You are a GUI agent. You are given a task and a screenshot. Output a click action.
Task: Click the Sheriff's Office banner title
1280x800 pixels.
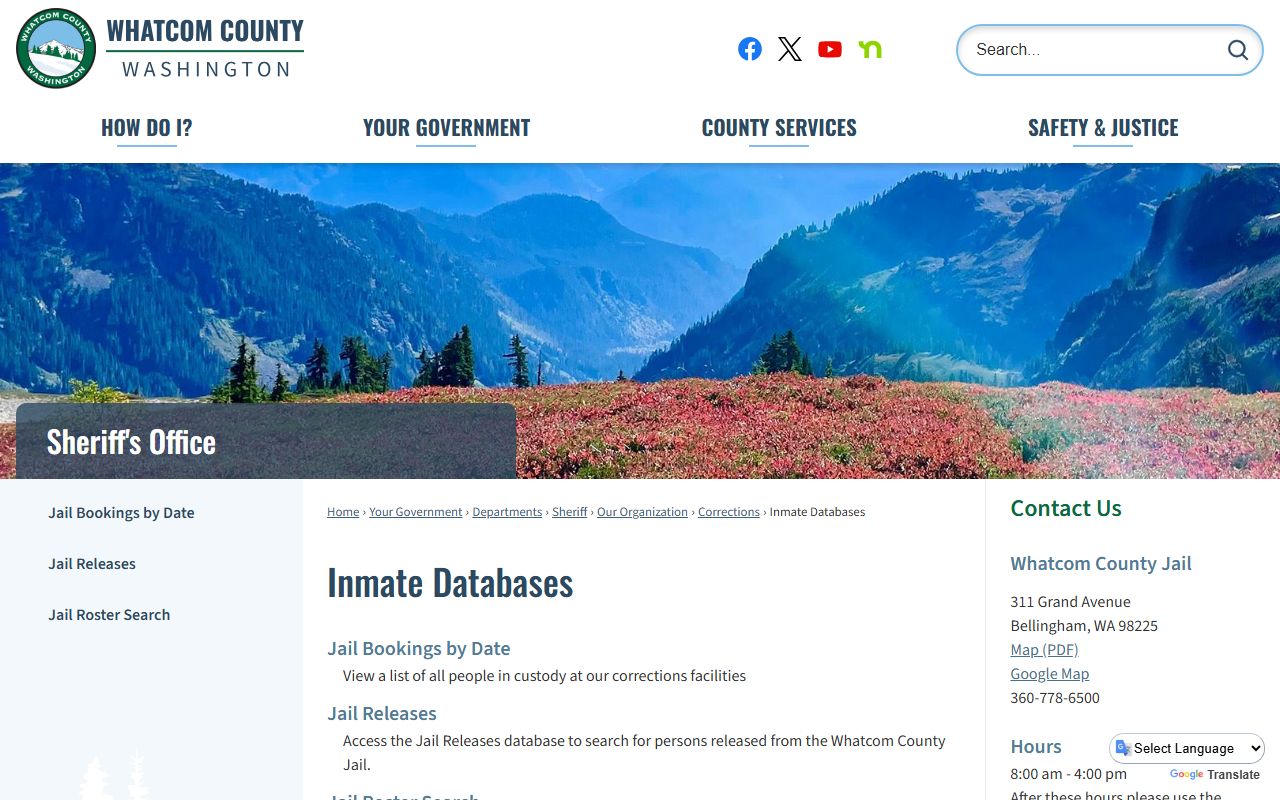(131, 442)
